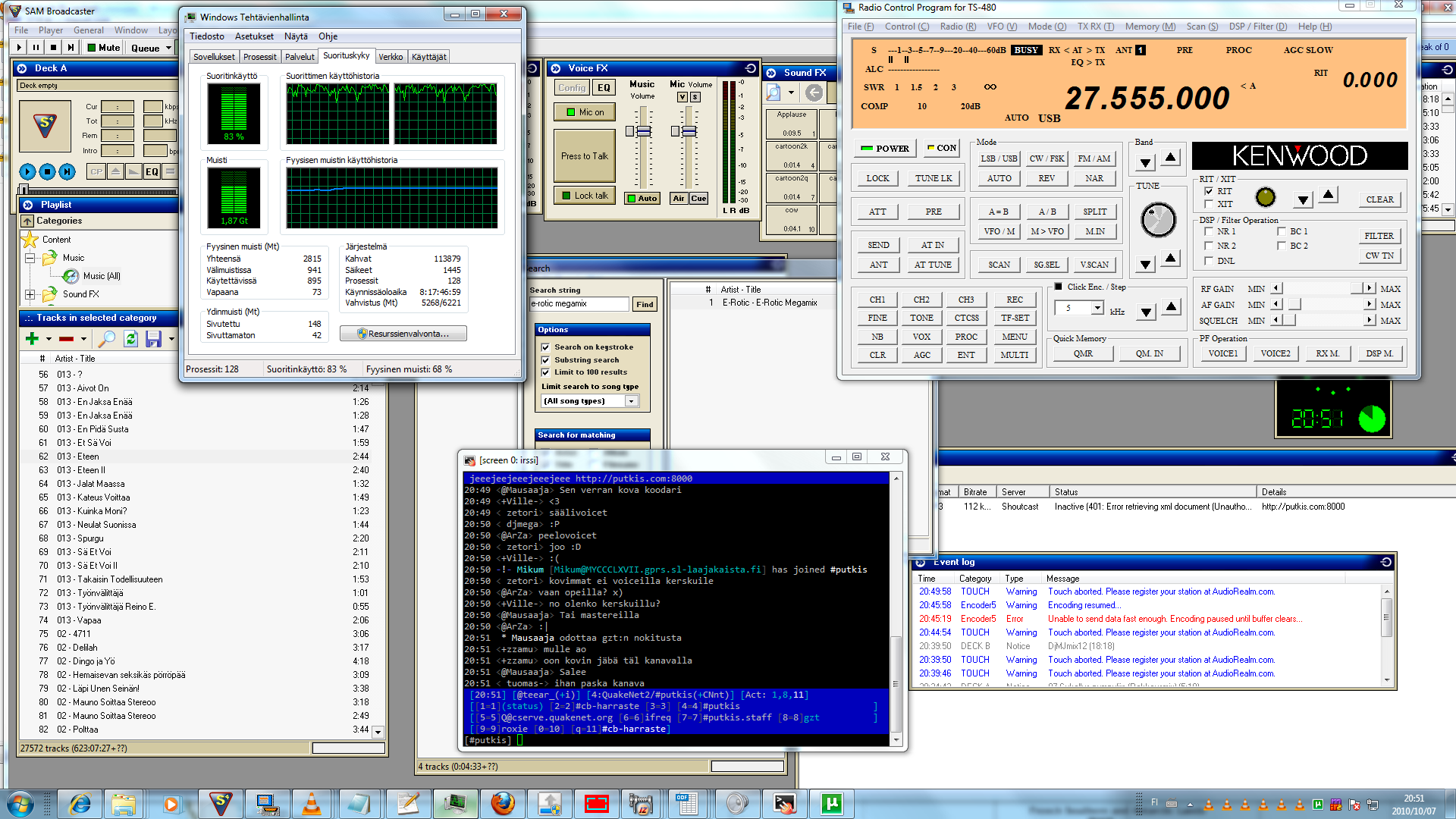
Task: Click the green refresh category icon
Action: tap(130, 339)
